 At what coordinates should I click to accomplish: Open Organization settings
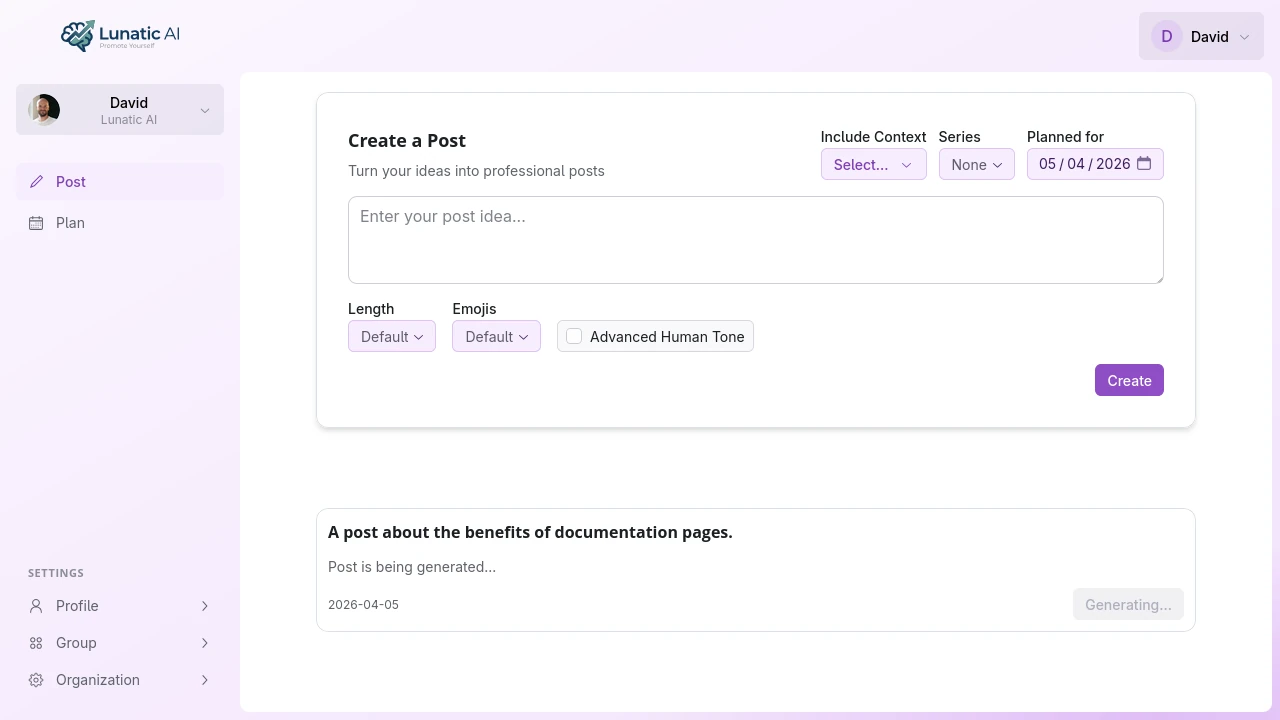click(x=120, y=679)
